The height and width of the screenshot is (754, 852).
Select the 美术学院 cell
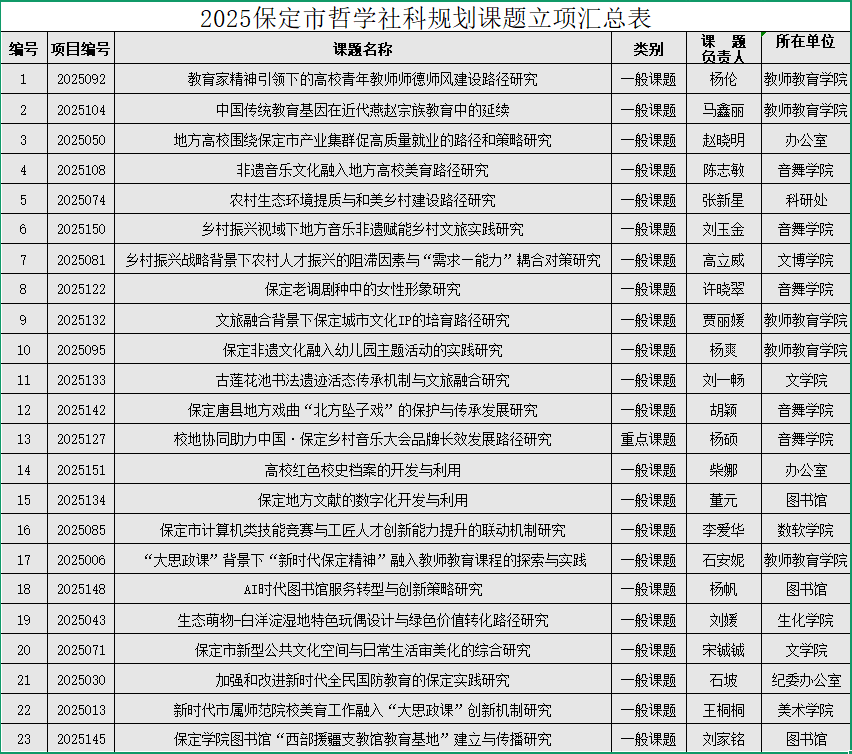805,710
